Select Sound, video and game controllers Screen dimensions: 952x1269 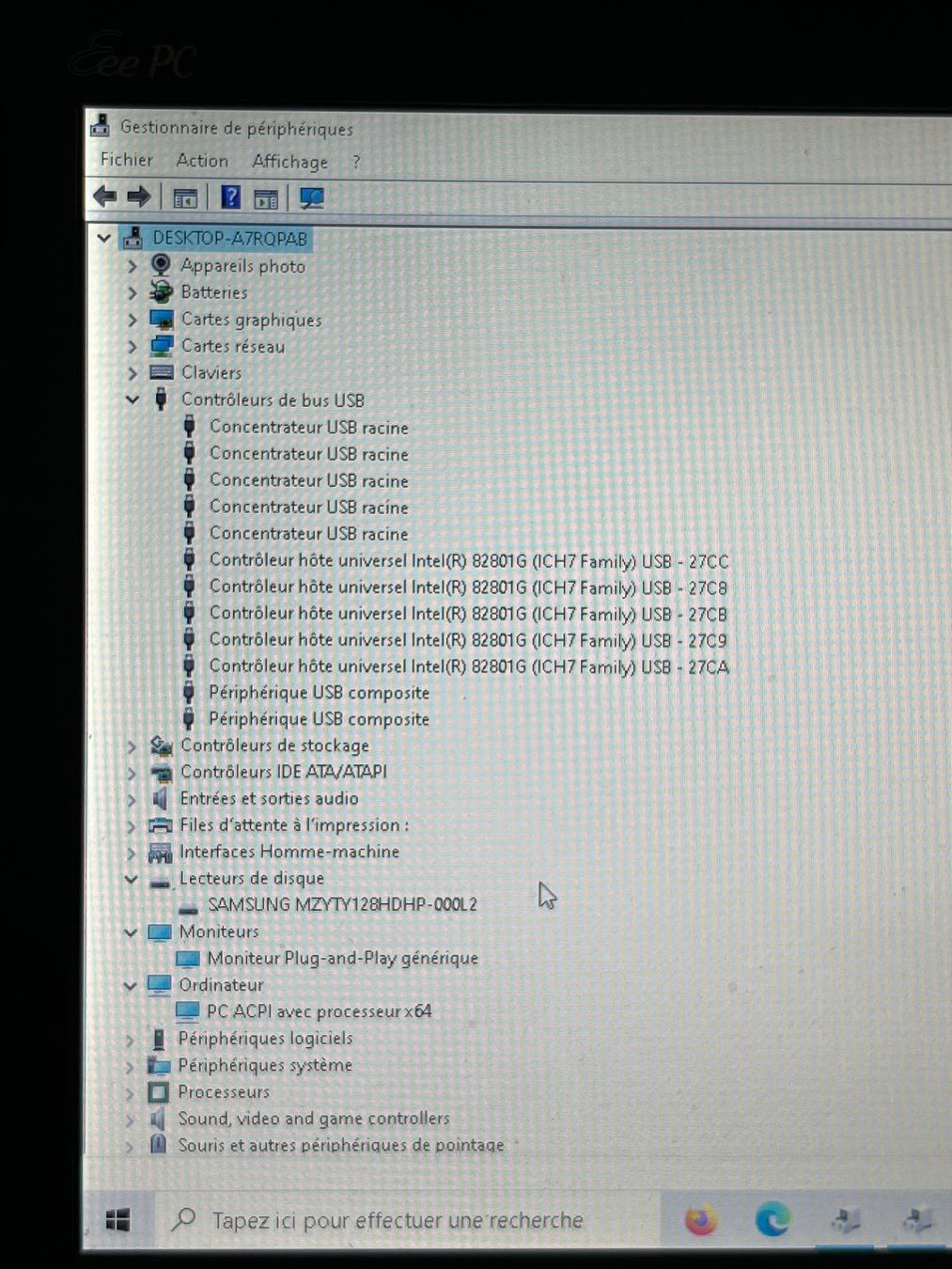click(x=314, y=1119)
